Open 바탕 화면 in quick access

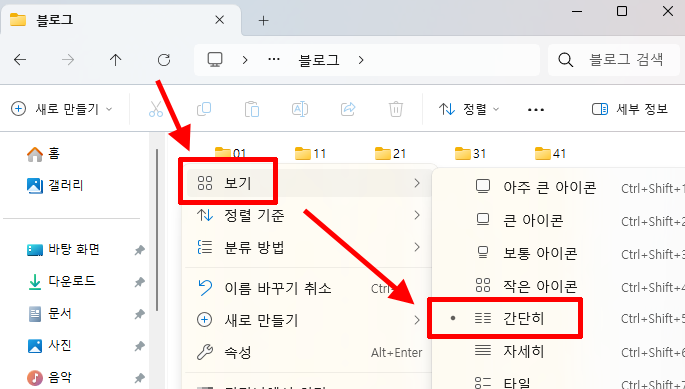63,250
